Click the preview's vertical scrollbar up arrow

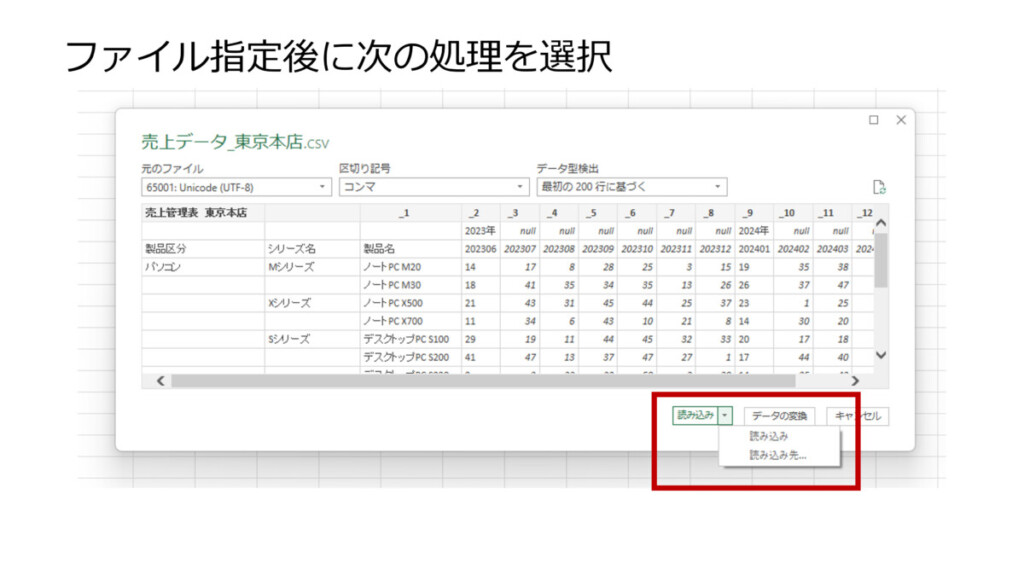tap(881, 223)
